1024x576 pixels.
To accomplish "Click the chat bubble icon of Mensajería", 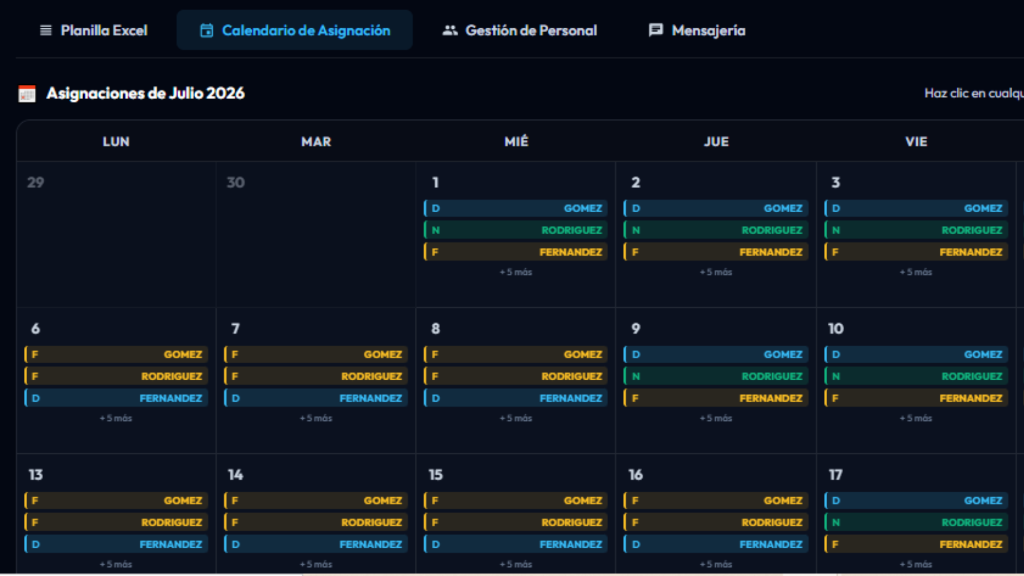I will 656,31.
